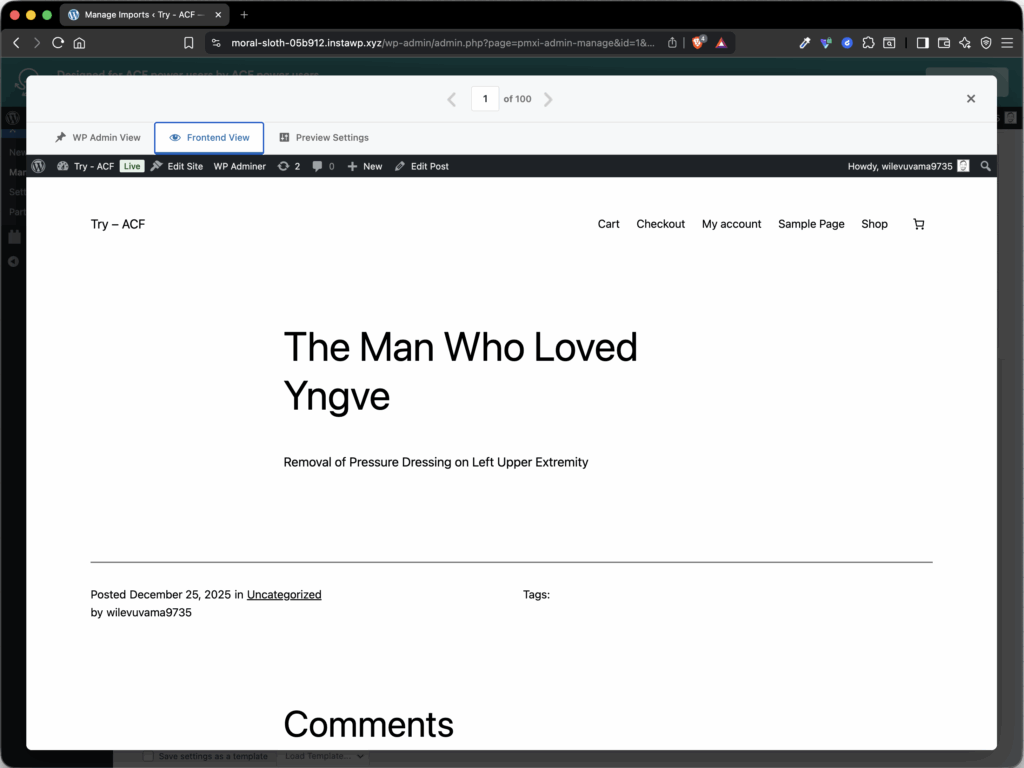
Task: Open the updates icon showing 2
Action: [x=289, y=167]
